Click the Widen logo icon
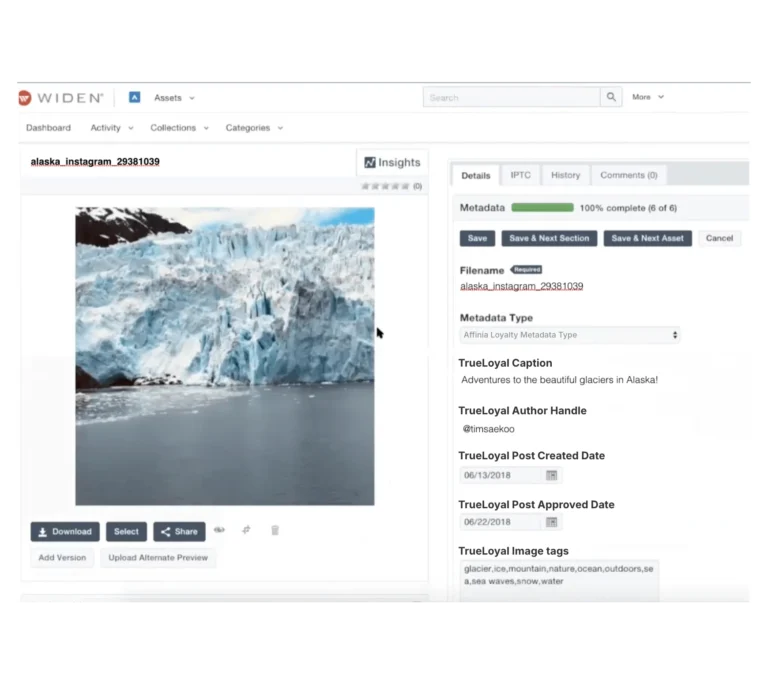Screen dimensions: 768x683 (25, 98)
